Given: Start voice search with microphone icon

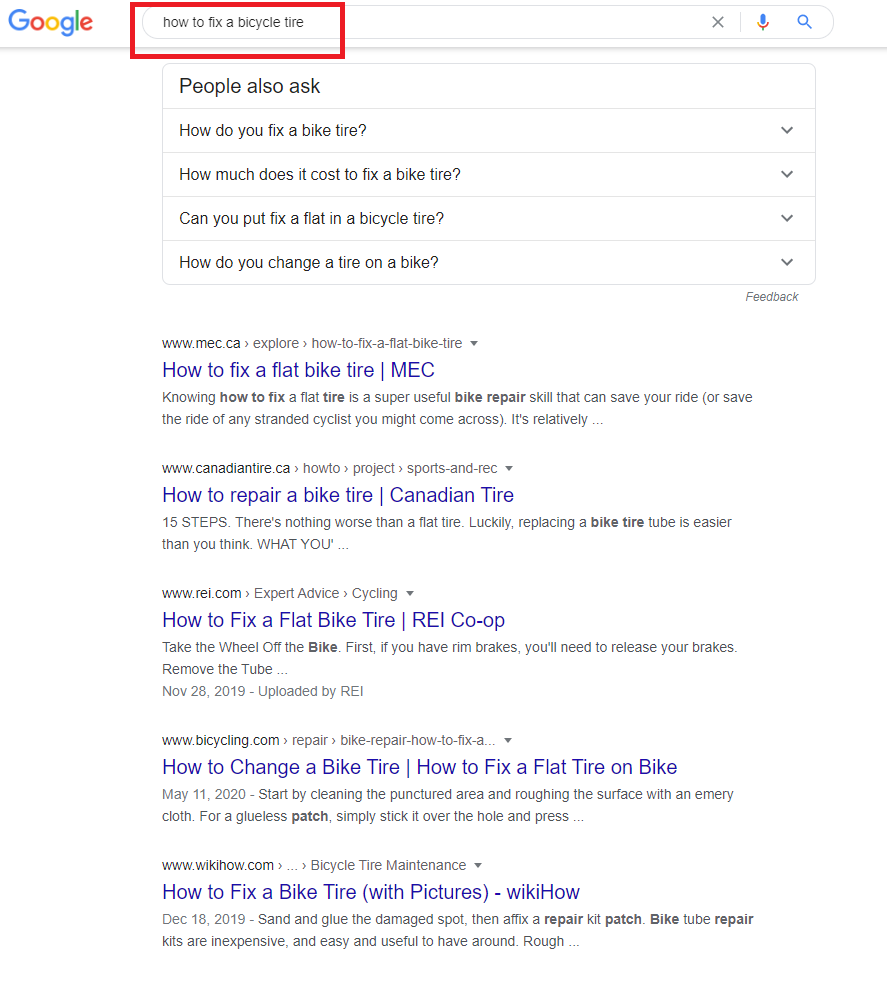Looking at the screenshot, I should [763, 22].
